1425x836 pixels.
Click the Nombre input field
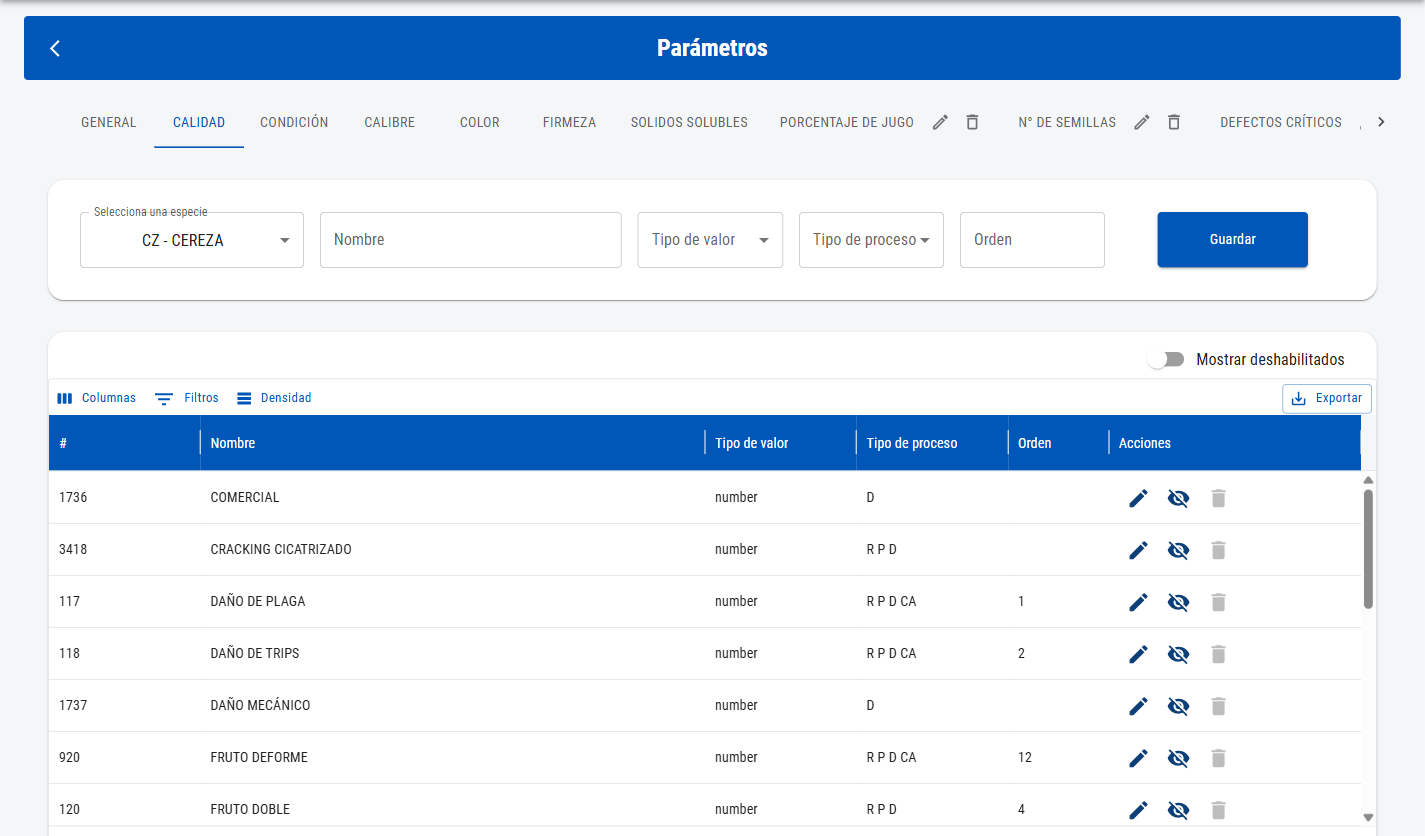[x=471, y=240]
